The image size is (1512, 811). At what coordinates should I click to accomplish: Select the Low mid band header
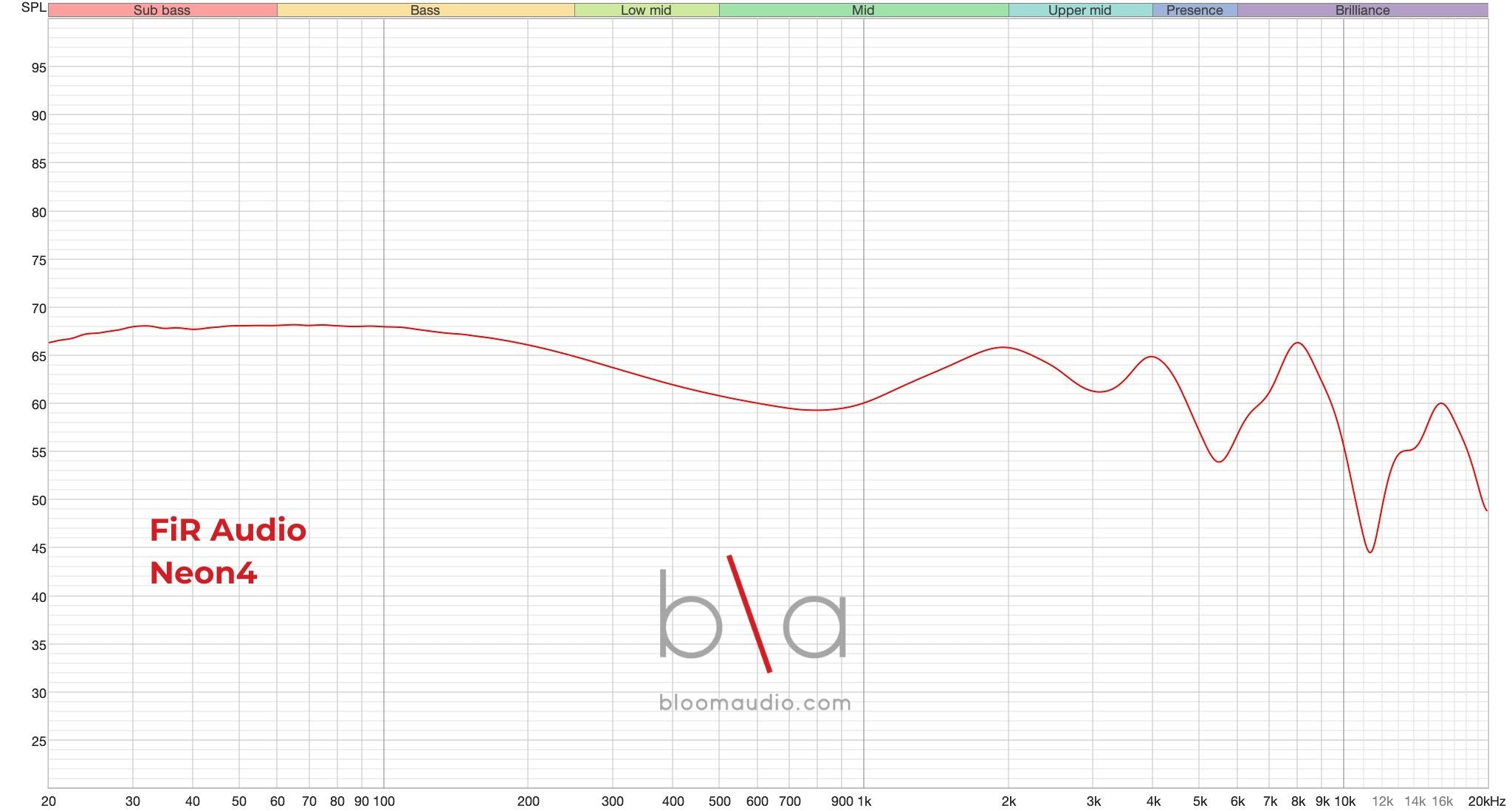[646, 10]
